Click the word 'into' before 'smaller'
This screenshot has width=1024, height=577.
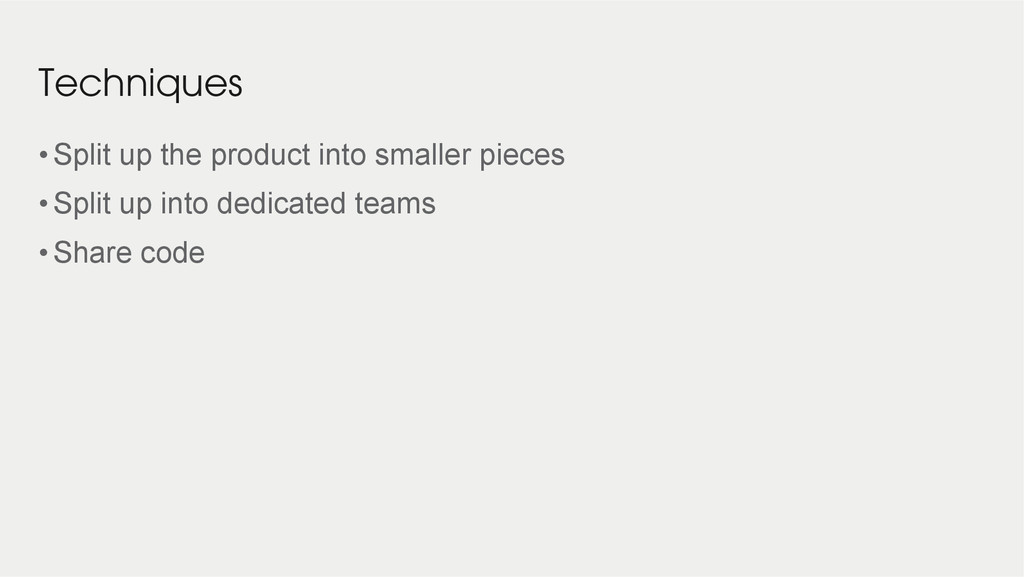click(342, 155)
